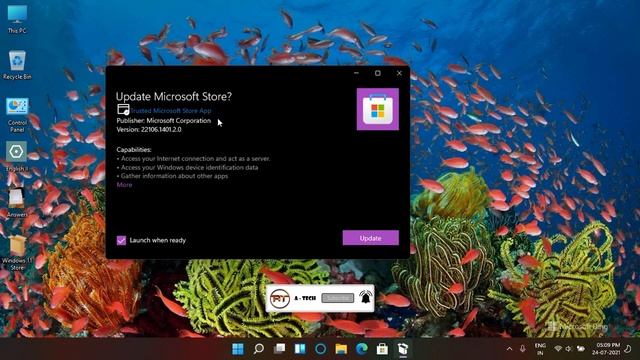Open Widgets from the taskbar

click(x=300, y=349)
